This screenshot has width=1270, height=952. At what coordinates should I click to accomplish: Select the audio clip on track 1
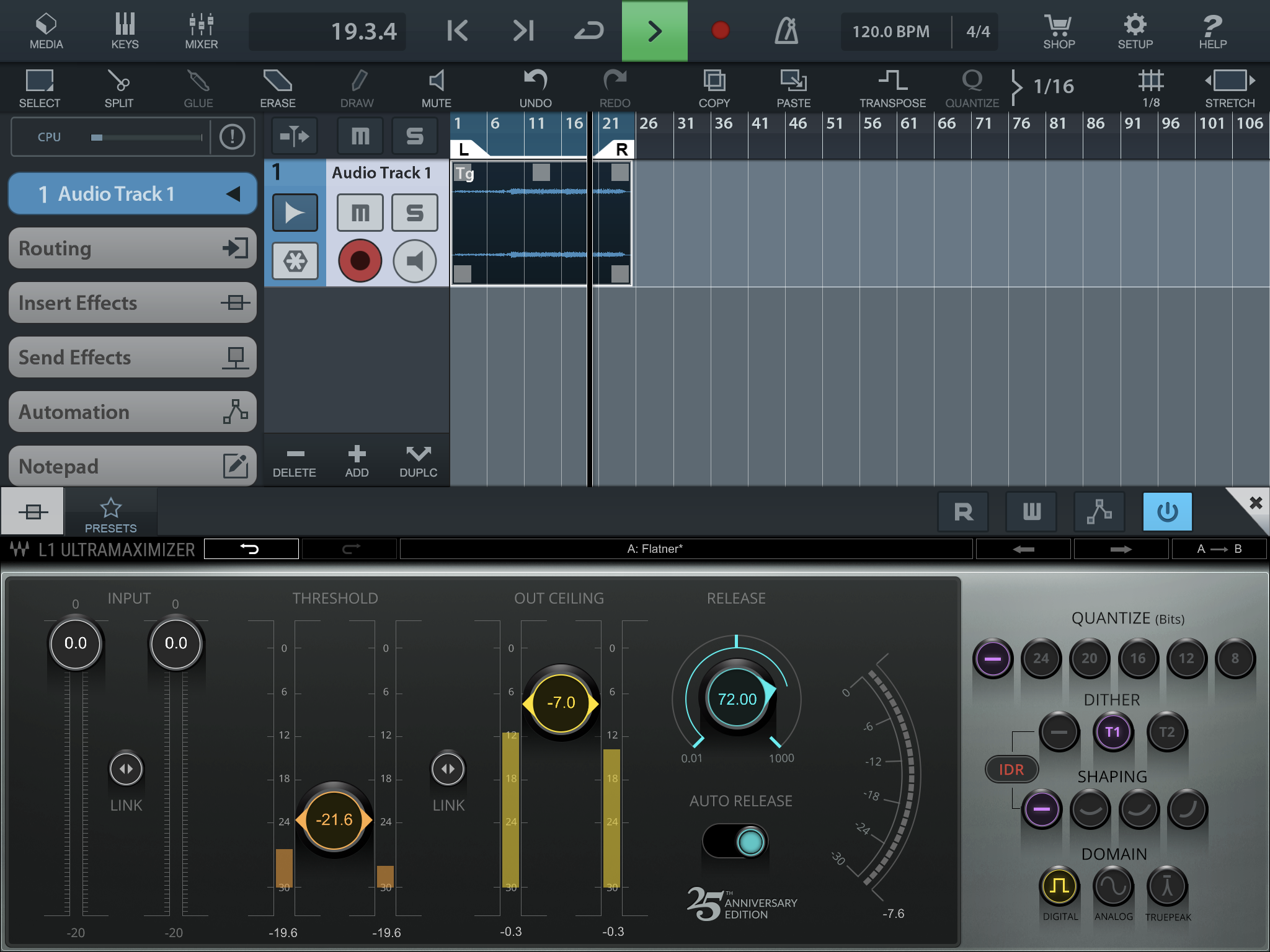point(541,223)
